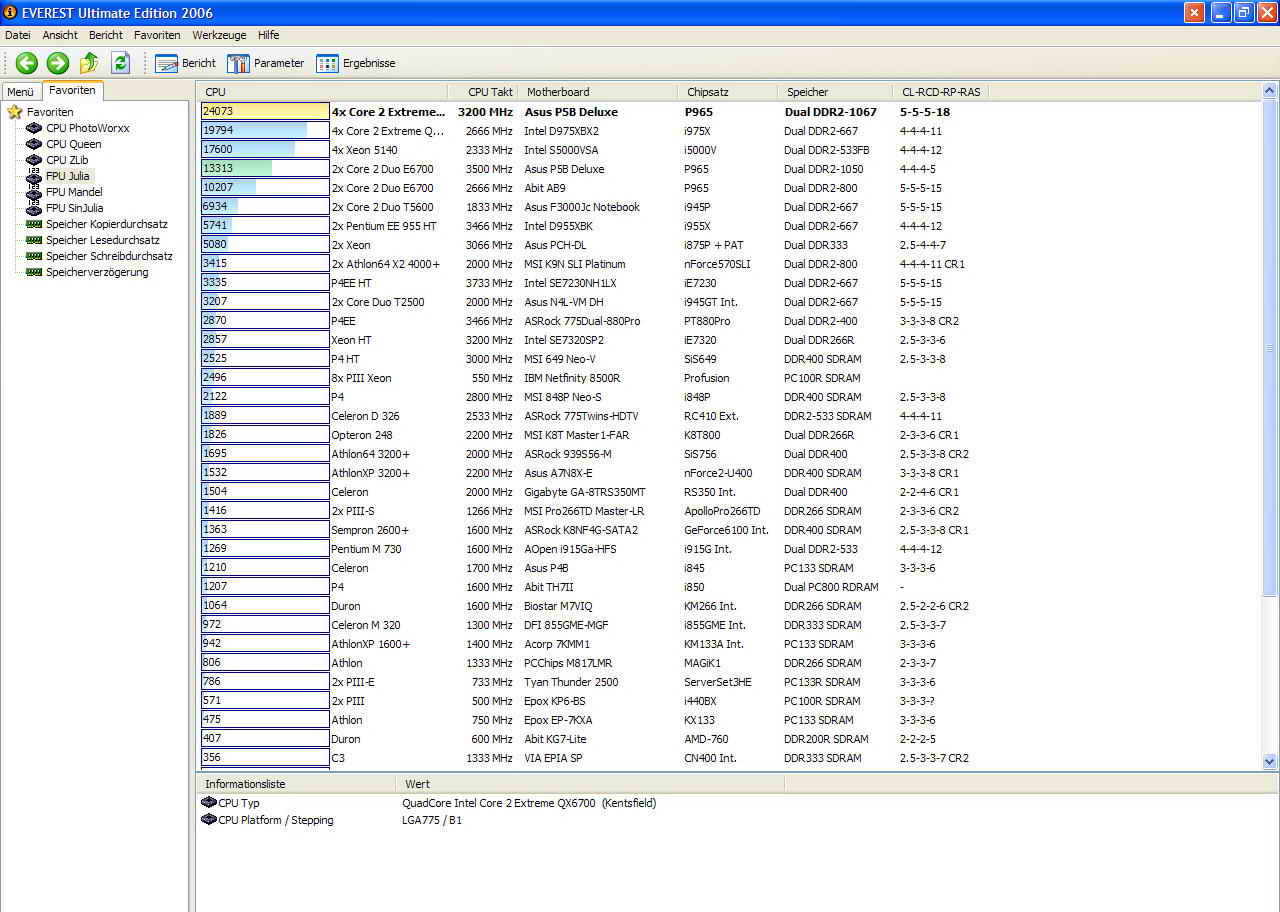1280x912 pixels.
Task: Click IBM Netfinity 8500R motherboard cell
Action: (572, 378)
